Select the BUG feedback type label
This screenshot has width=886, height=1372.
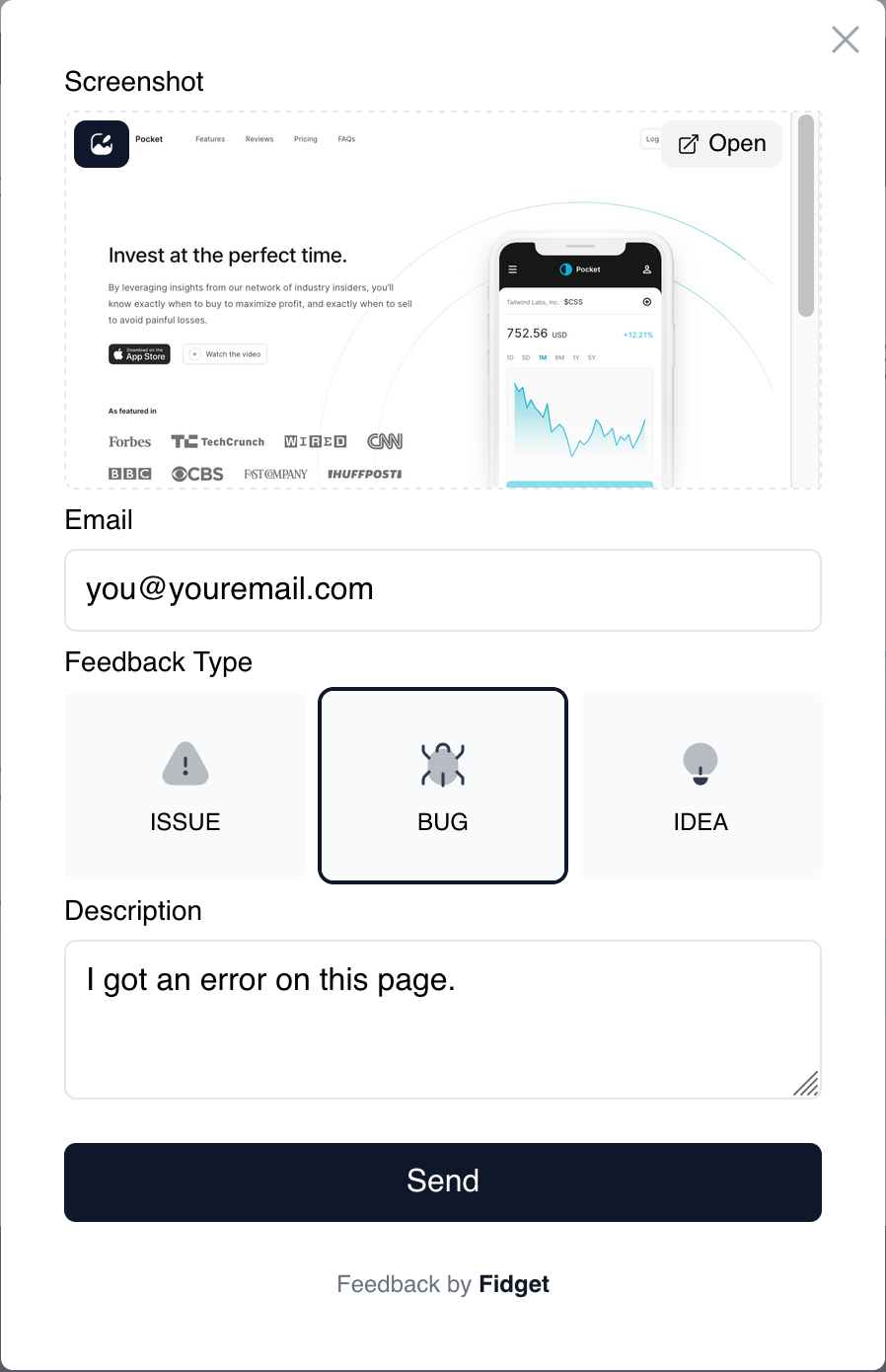coord(443,822)
